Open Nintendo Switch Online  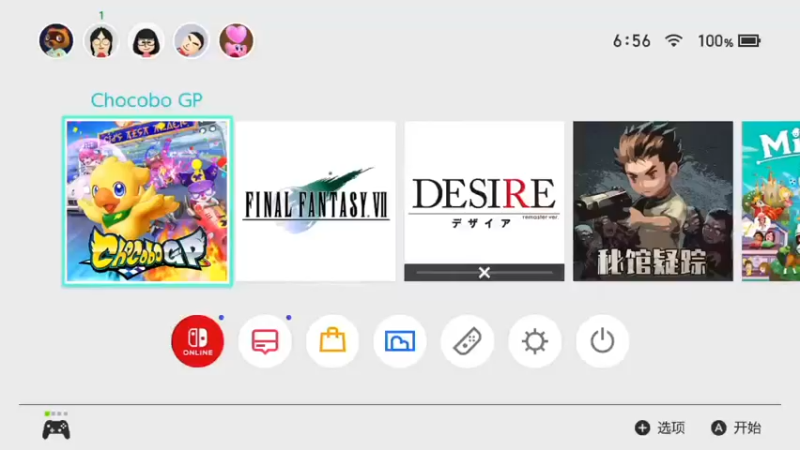click(x=197, y=341)
